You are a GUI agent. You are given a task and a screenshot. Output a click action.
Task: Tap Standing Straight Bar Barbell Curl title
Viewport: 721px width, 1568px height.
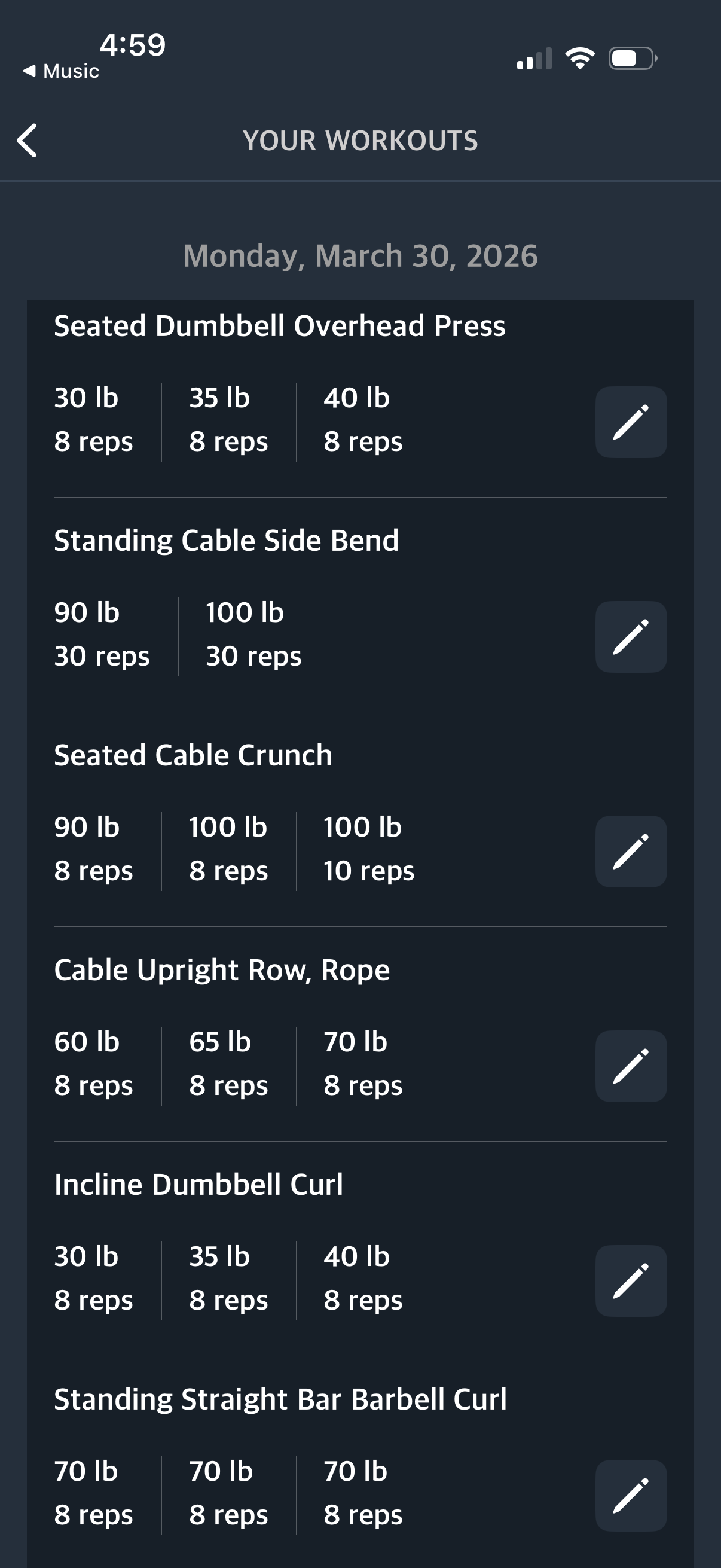coord(280,1399)
